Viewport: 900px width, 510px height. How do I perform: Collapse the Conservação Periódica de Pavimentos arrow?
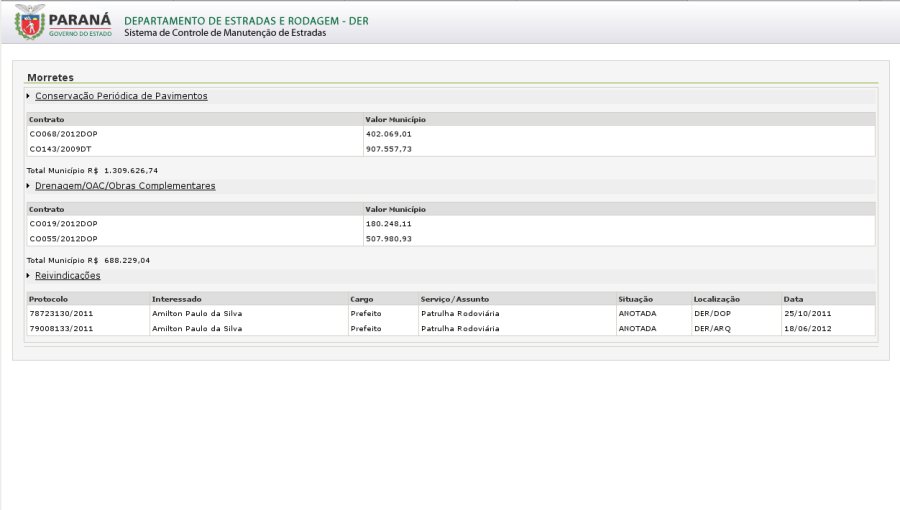(28, 96)
